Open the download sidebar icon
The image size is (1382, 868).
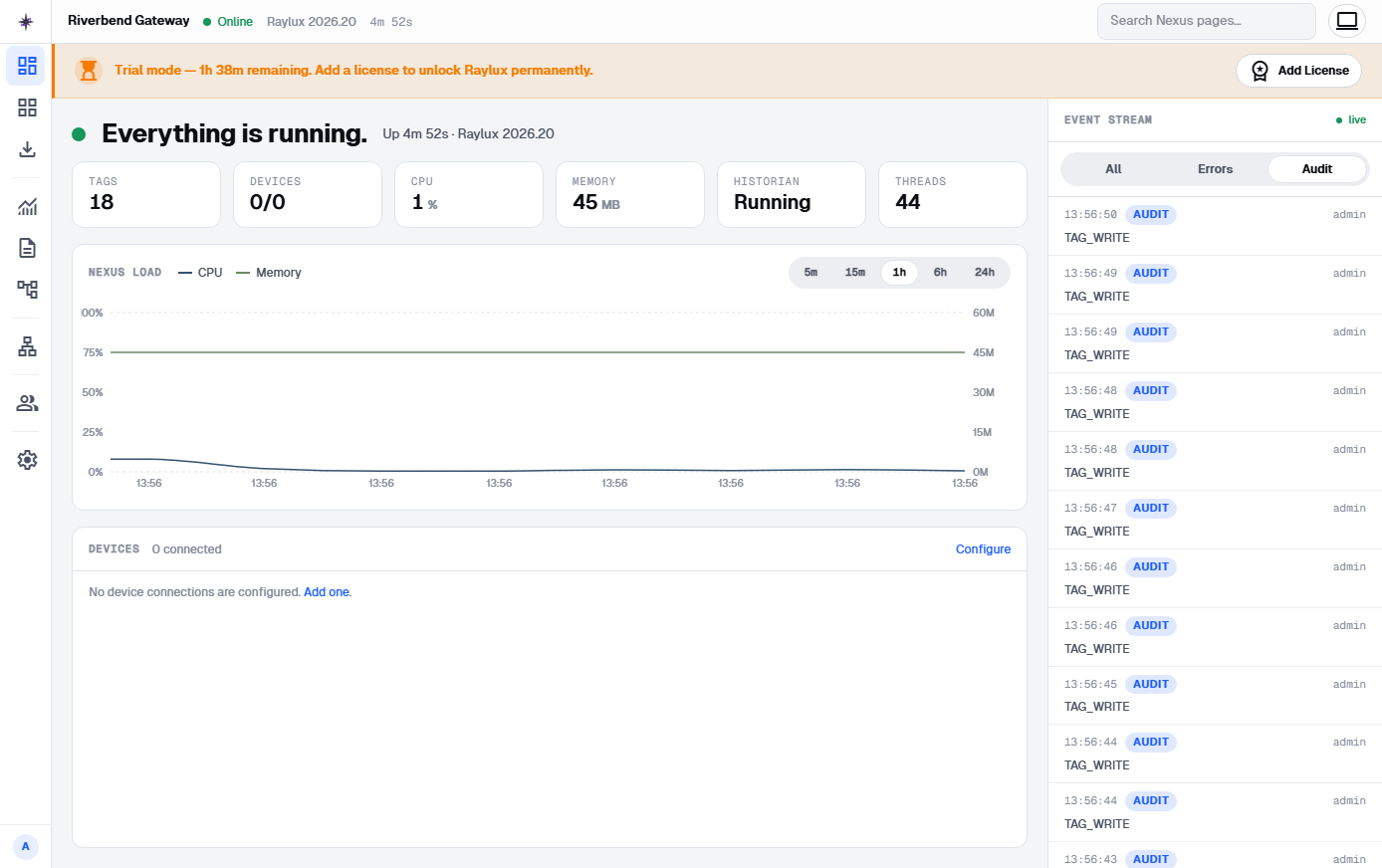27,149
